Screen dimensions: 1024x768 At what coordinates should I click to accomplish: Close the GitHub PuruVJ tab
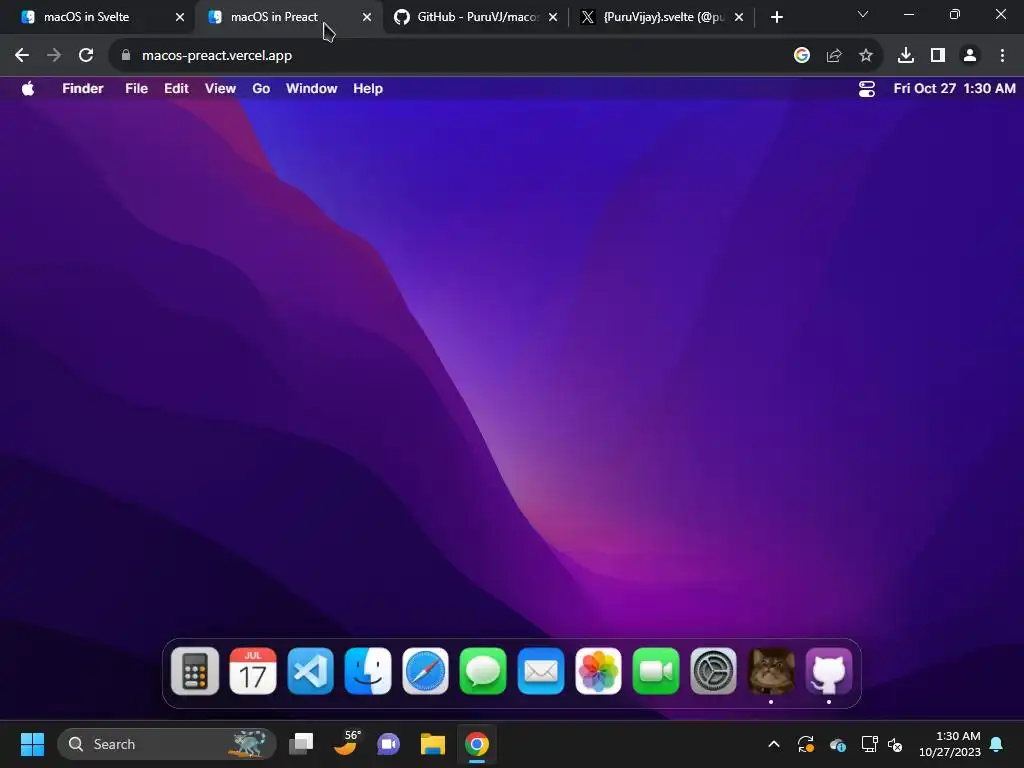[552, 17]
